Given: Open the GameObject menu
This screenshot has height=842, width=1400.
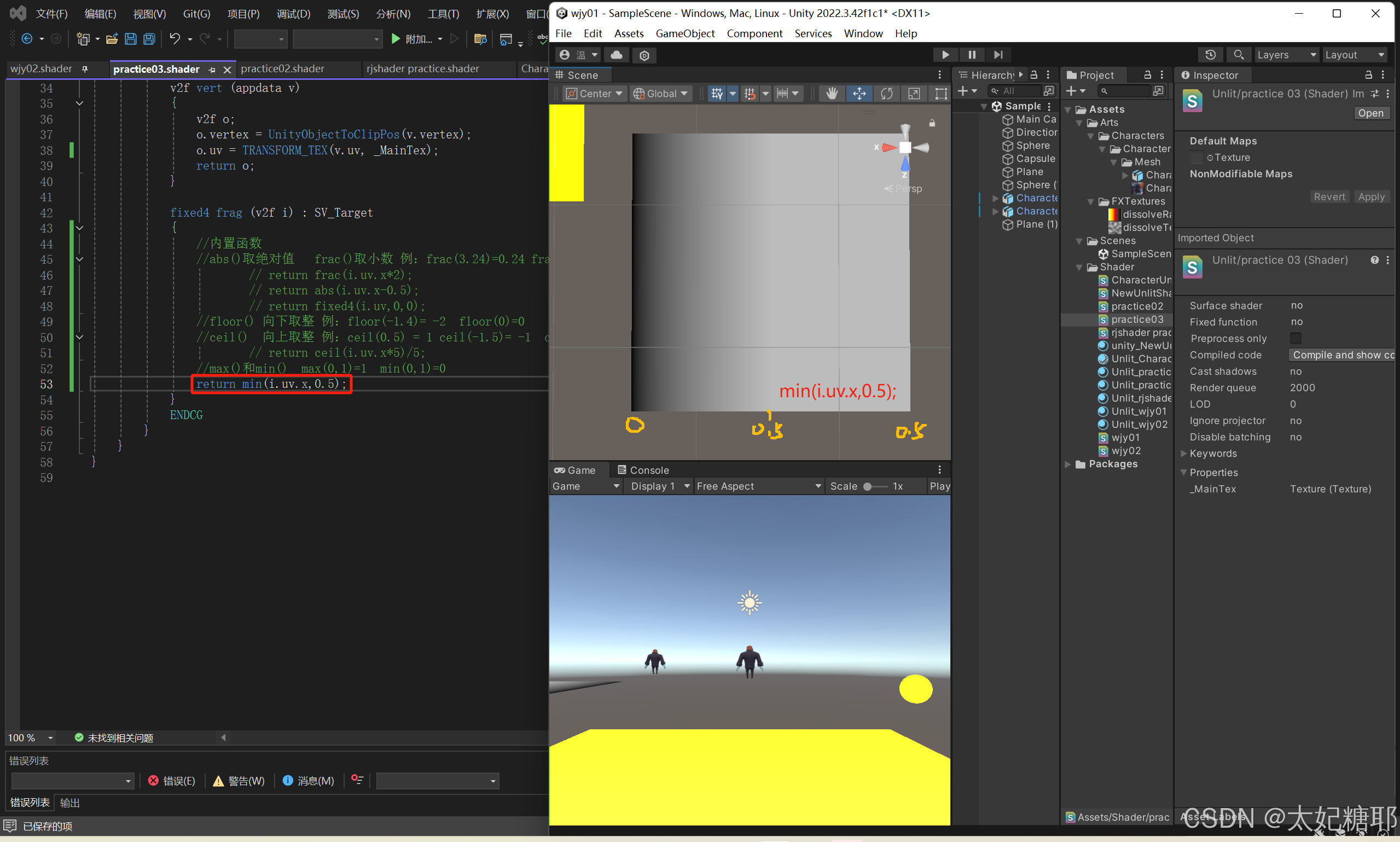Looking at the screenshot, I should [685, 33].
